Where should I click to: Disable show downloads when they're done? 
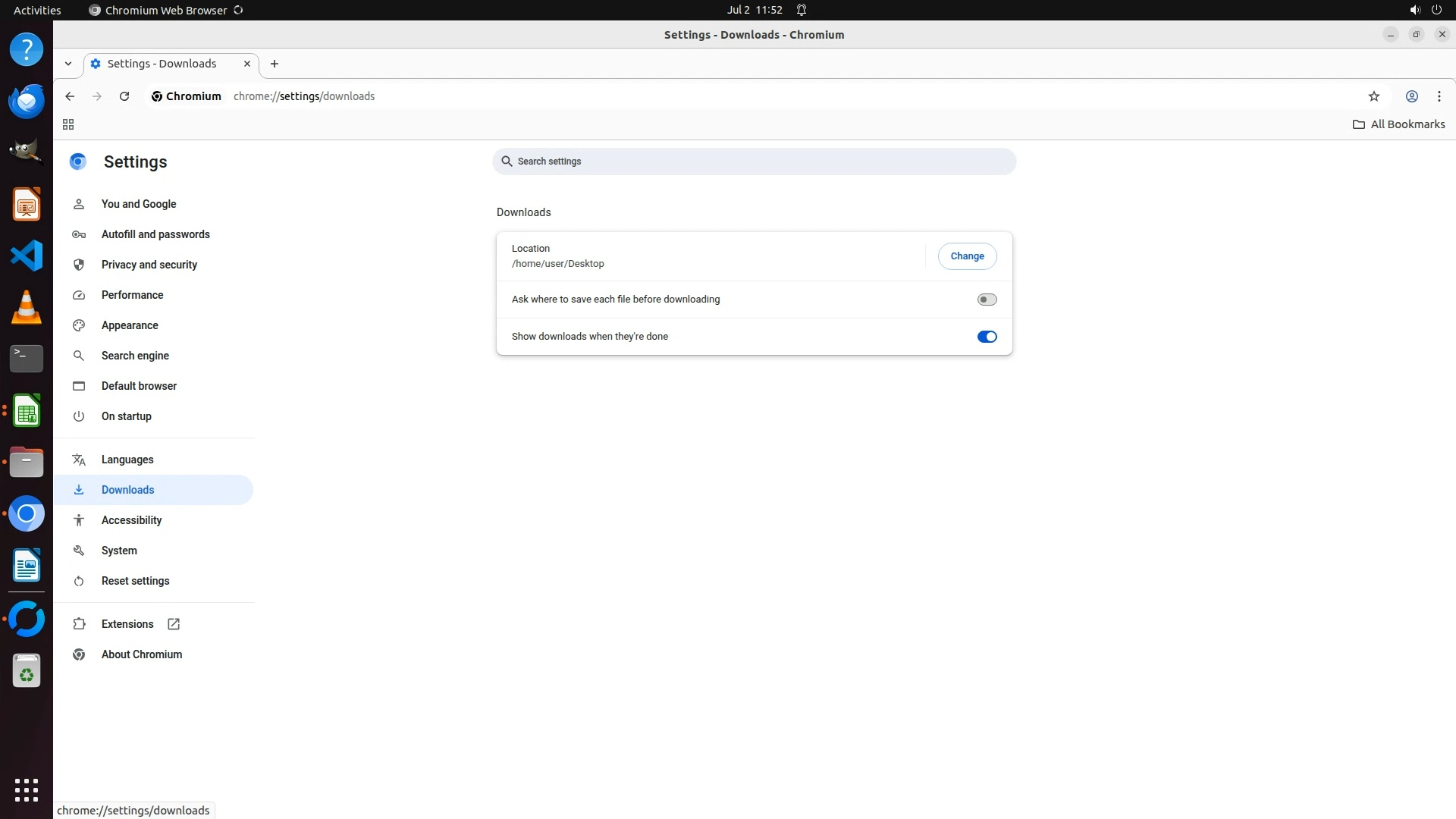pyautogui.click(x=986, y=337)
